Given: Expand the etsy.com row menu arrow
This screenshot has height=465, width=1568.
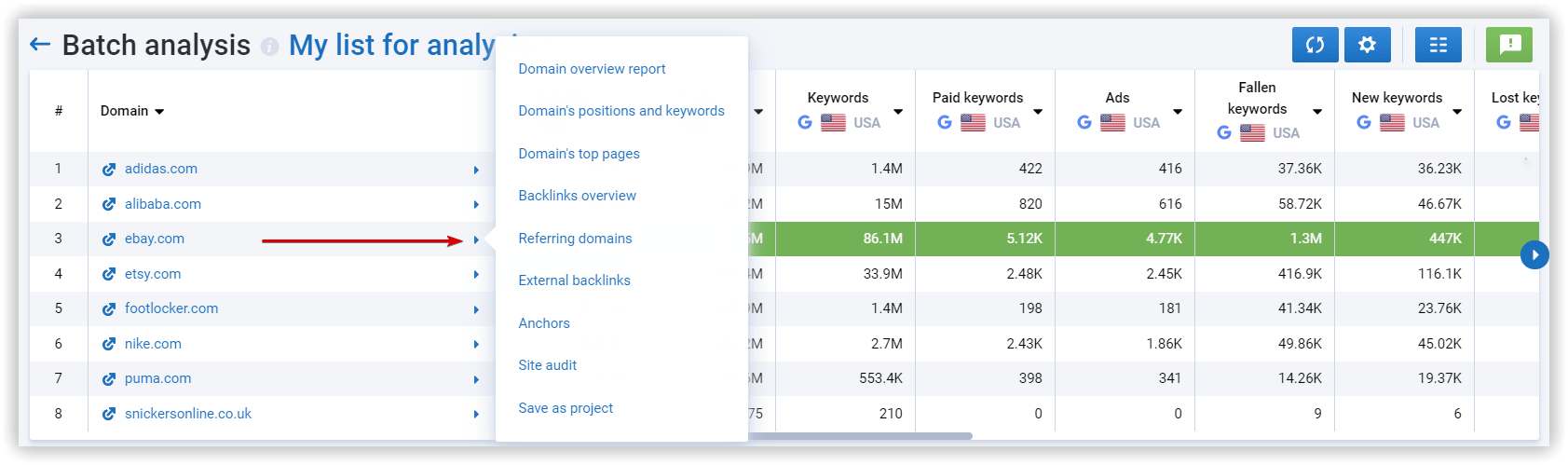Looking at the screenshot, I should [476, 274].
